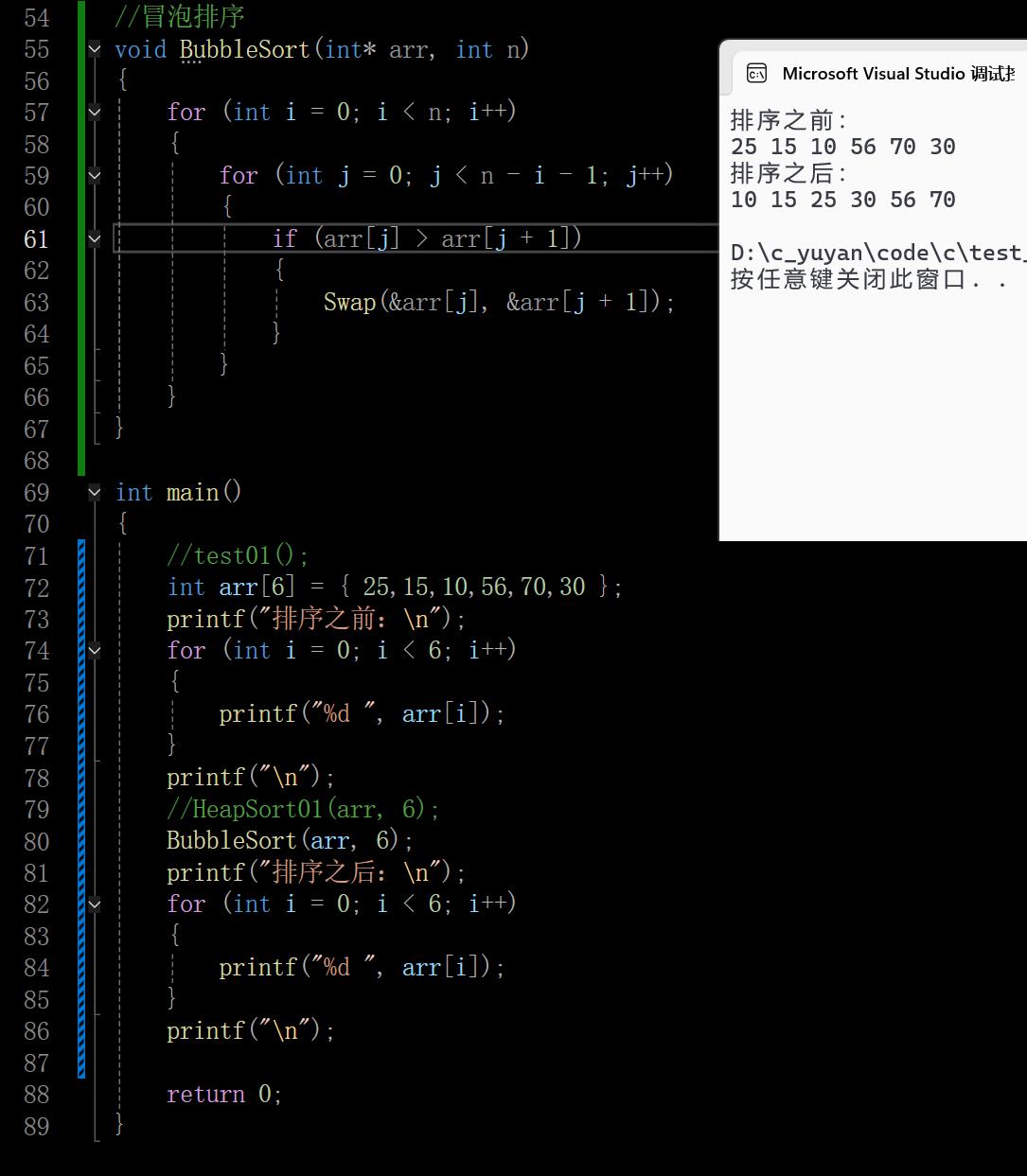Collapse the for loop on line 82

pyautogui.click(x=93, y=904)
